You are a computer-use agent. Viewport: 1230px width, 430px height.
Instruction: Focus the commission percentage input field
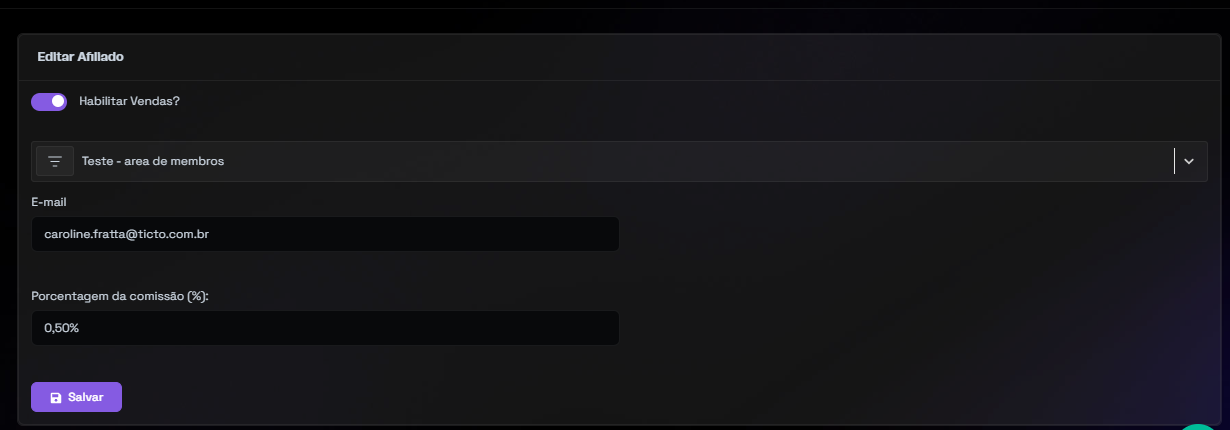325,328
